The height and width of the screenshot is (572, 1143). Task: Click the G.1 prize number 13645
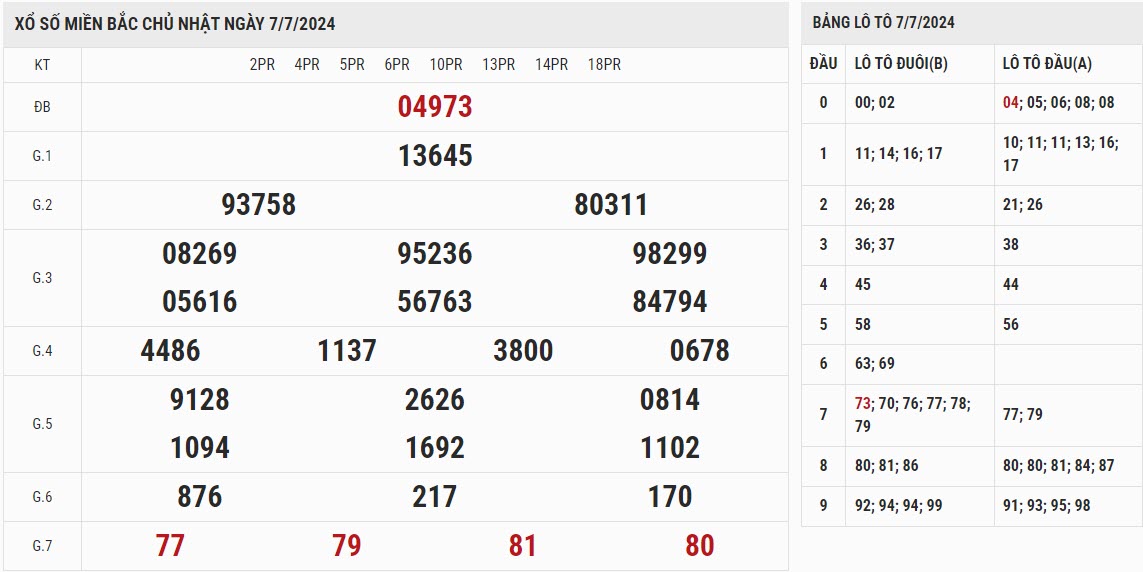[435, 156]
